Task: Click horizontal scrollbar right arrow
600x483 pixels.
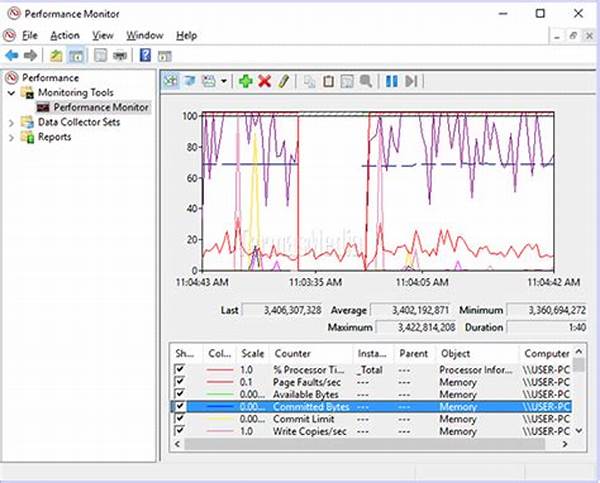Action: tap(565, 444)
